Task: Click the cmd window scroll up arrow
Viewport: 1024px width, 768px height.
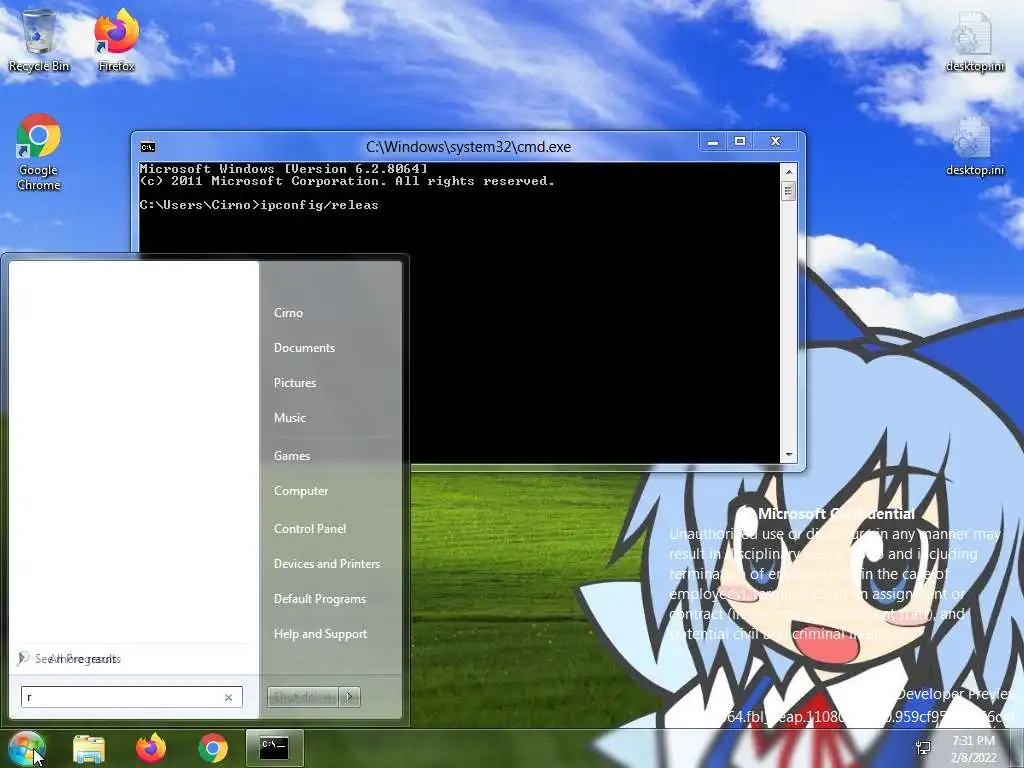Action: 788,172
